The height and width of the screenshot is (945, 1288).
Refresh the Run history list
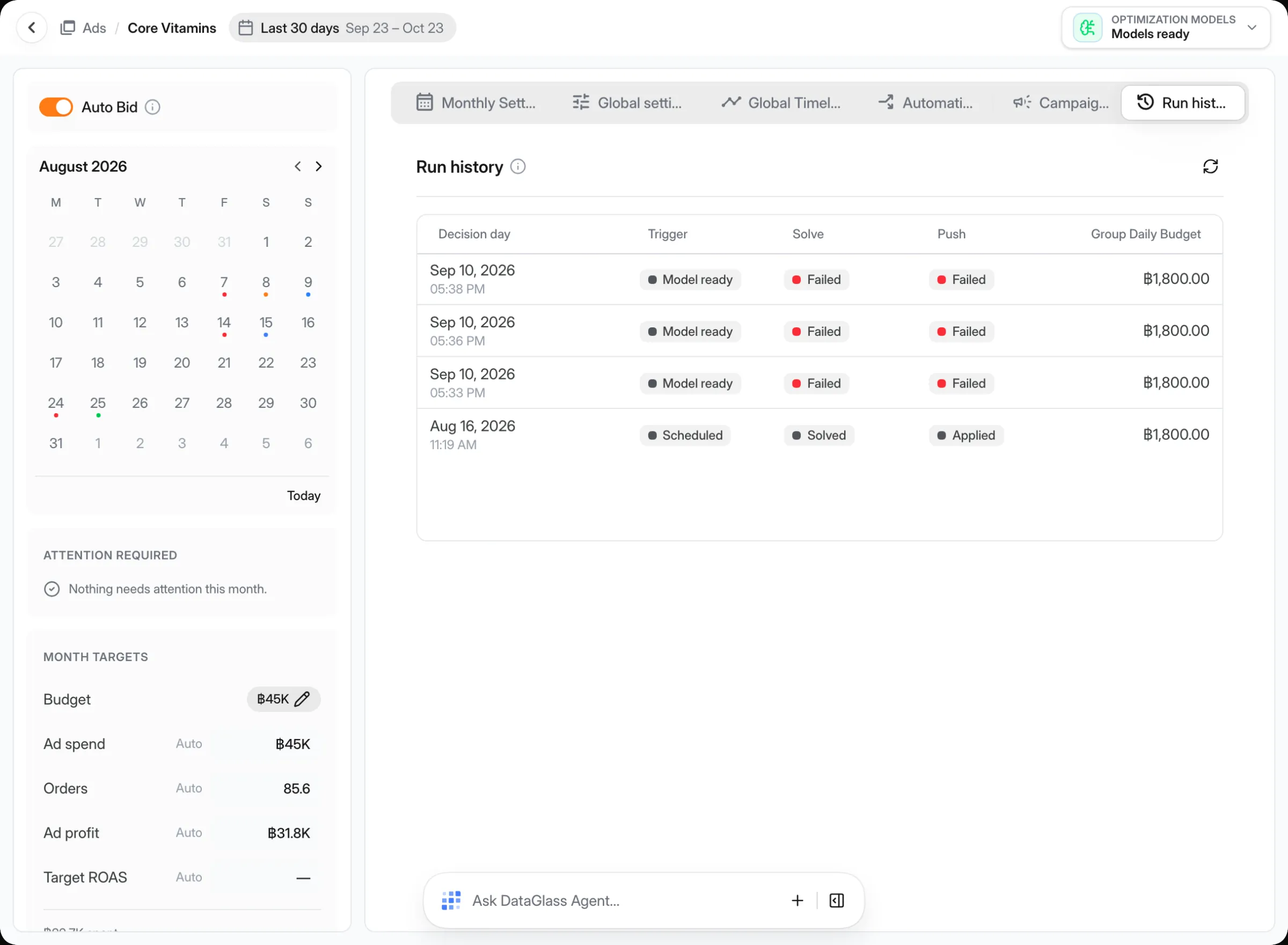(1210, 166)
